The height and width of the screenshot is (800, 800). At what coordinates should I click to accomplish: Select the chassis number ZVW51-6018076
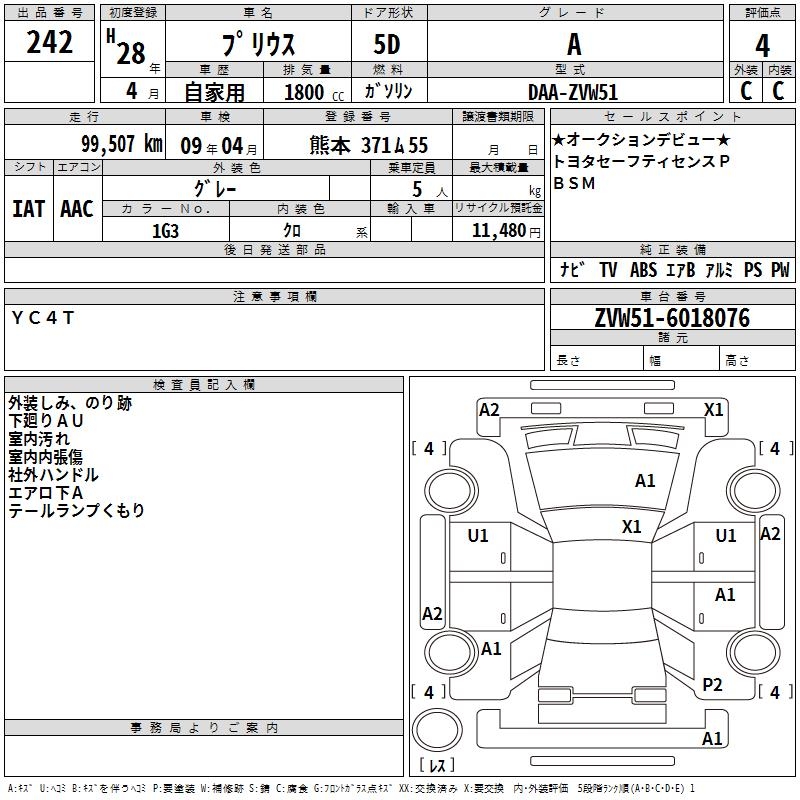(671, 318)
